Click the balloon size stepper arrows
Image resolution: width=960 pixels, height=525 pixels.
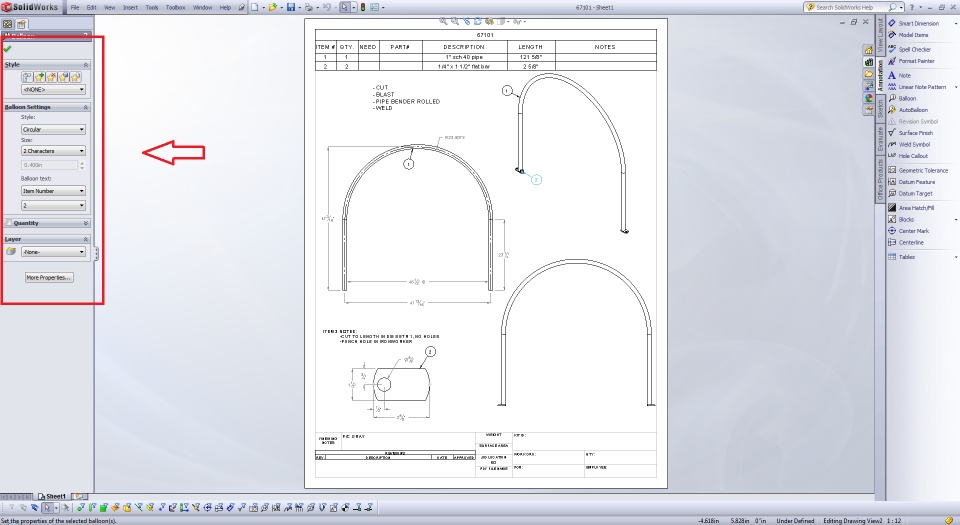(x=82, y=165)
